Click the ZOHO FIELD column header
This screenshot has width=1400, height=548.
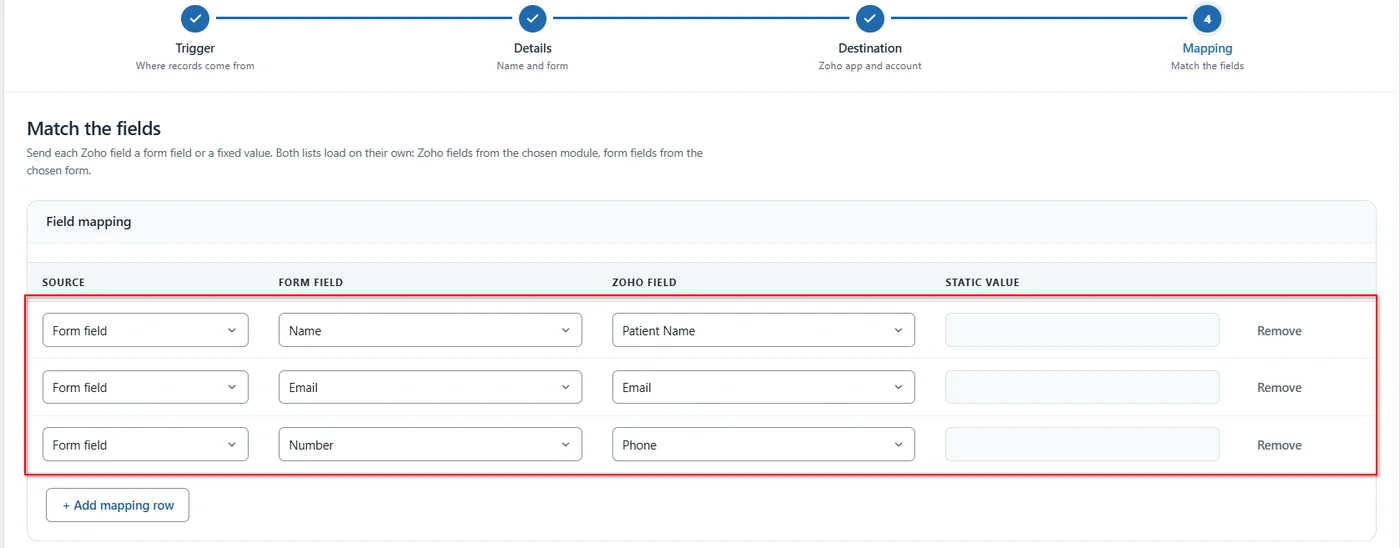pos(644,283)
